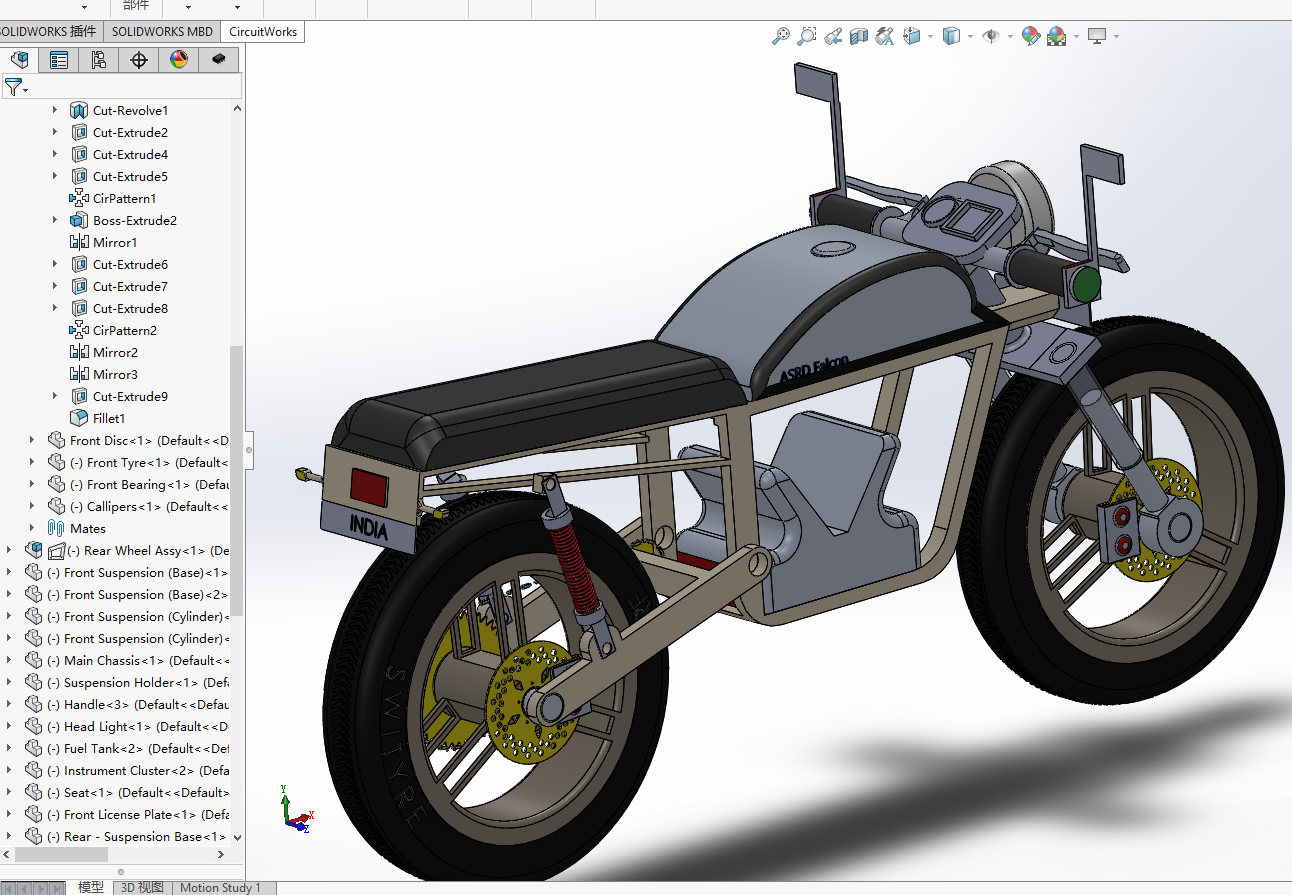Select the Callipers<1> component

(149, 506)
